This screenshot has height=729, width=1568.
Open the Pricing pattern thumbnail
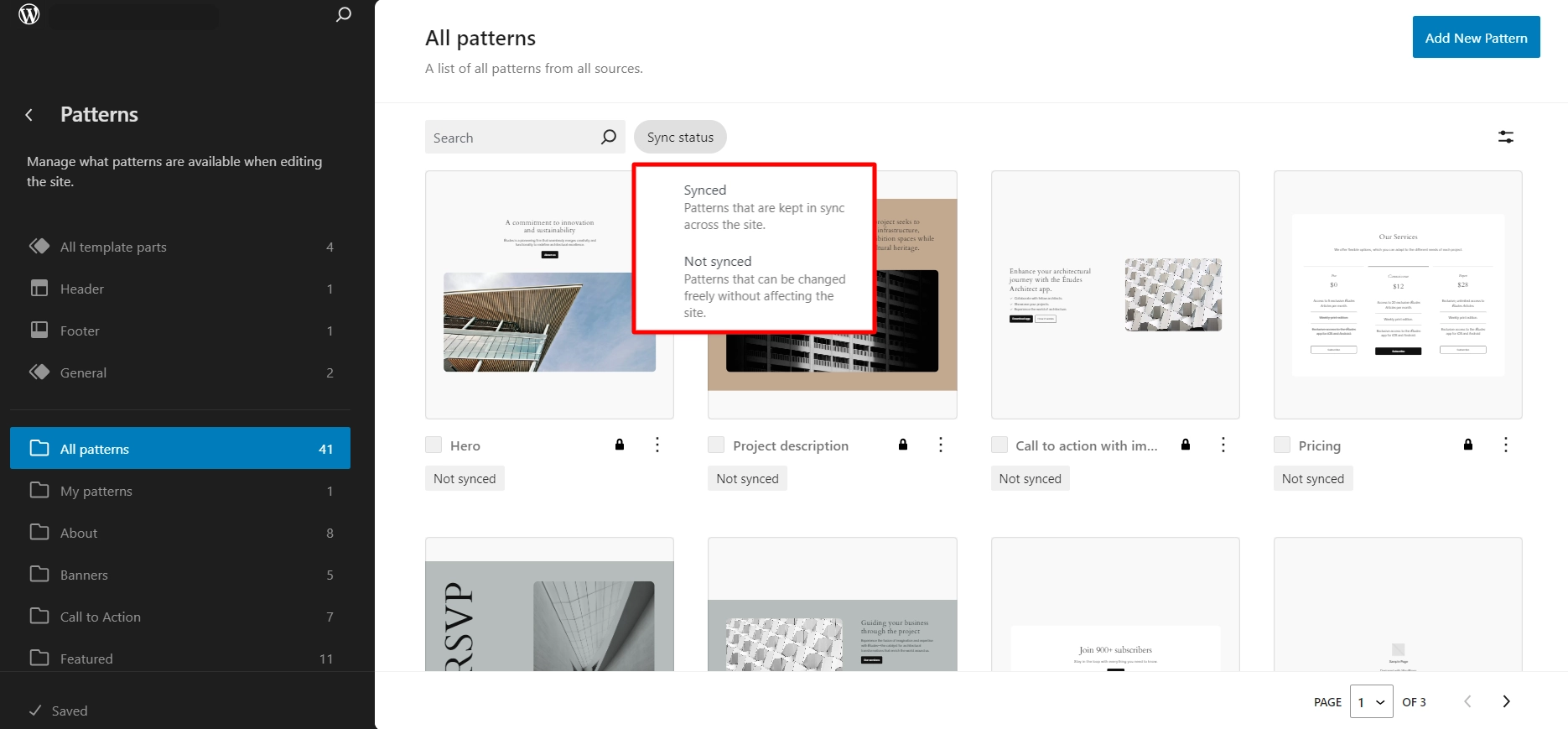(1398, 294)
